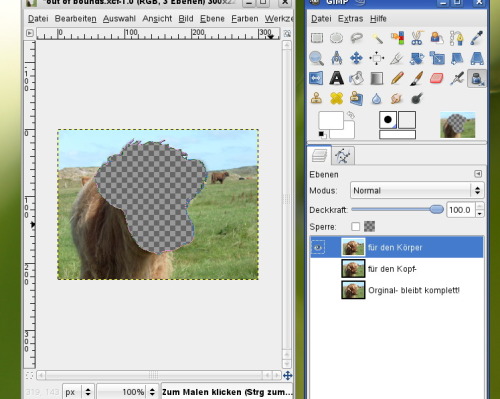Select the Color Picker eyedropper tool

tap(477, 38)
